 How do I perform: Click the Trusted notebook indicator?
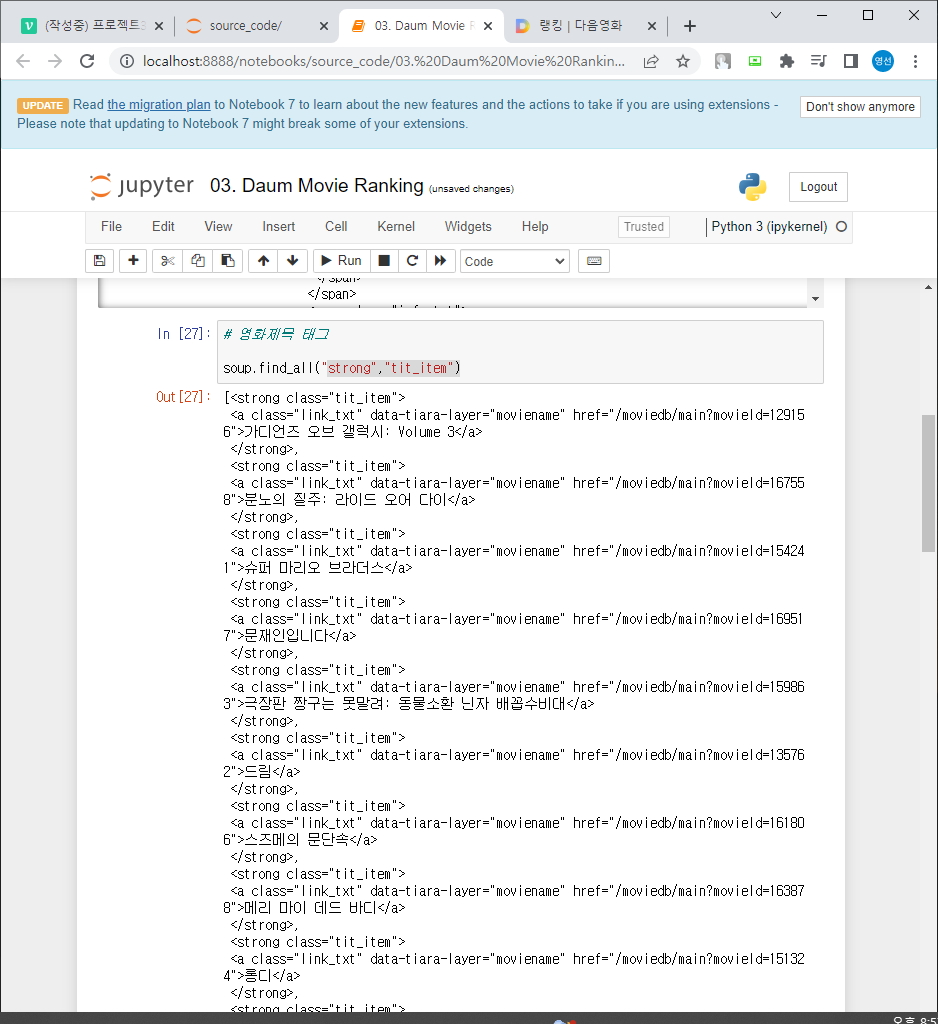click(x=643, y=227)
